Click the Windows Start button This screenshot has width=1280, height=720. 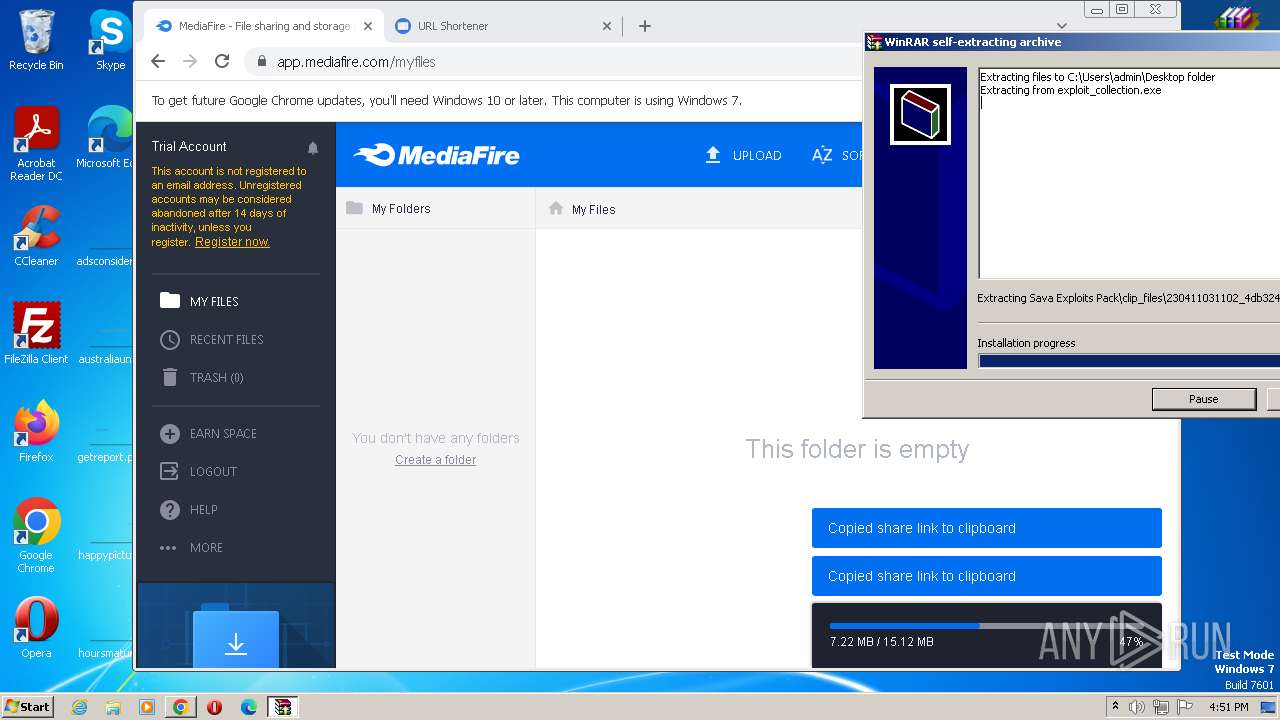coord(27,706)
